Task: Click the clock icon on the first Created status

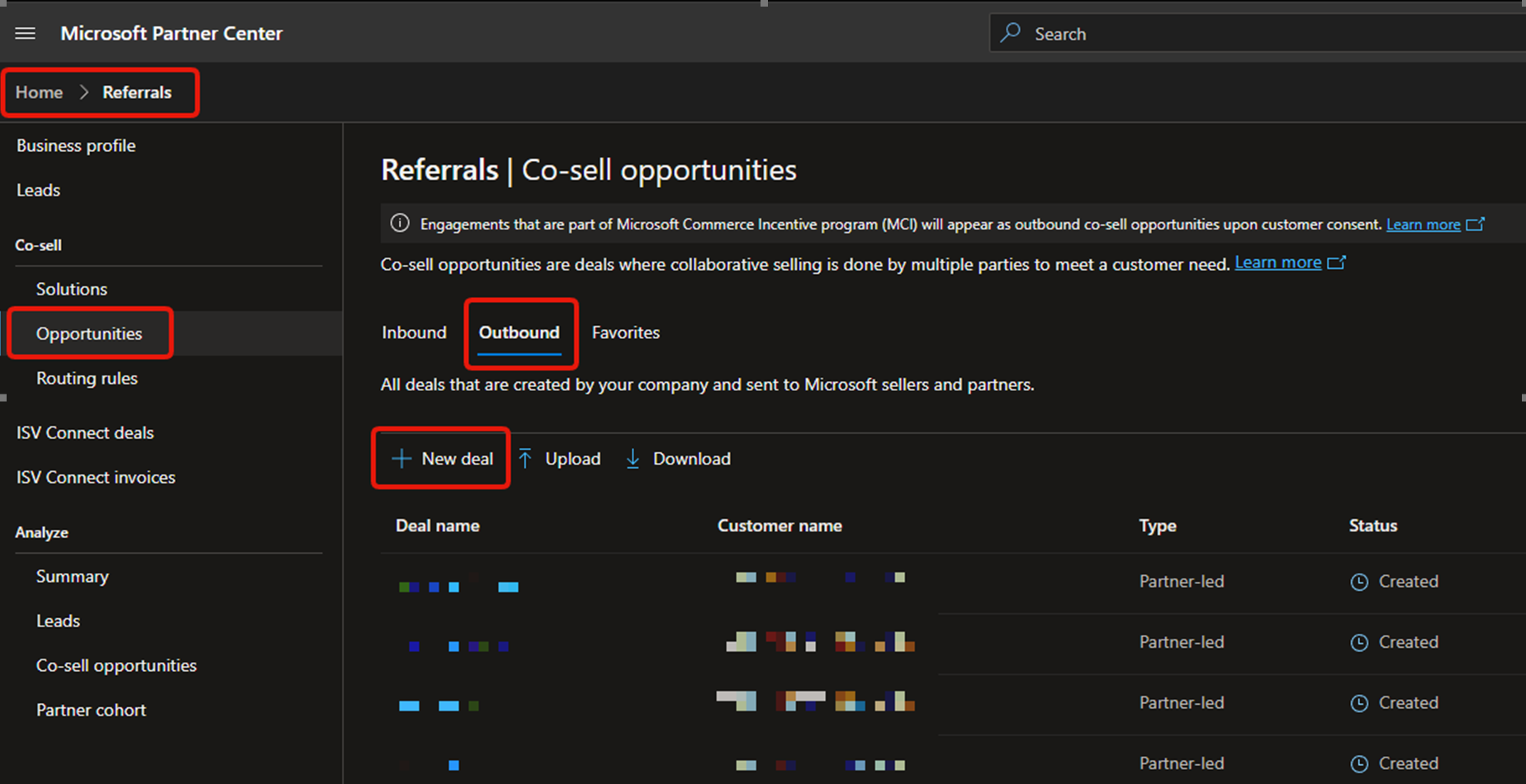Action: coord(1358,582)
